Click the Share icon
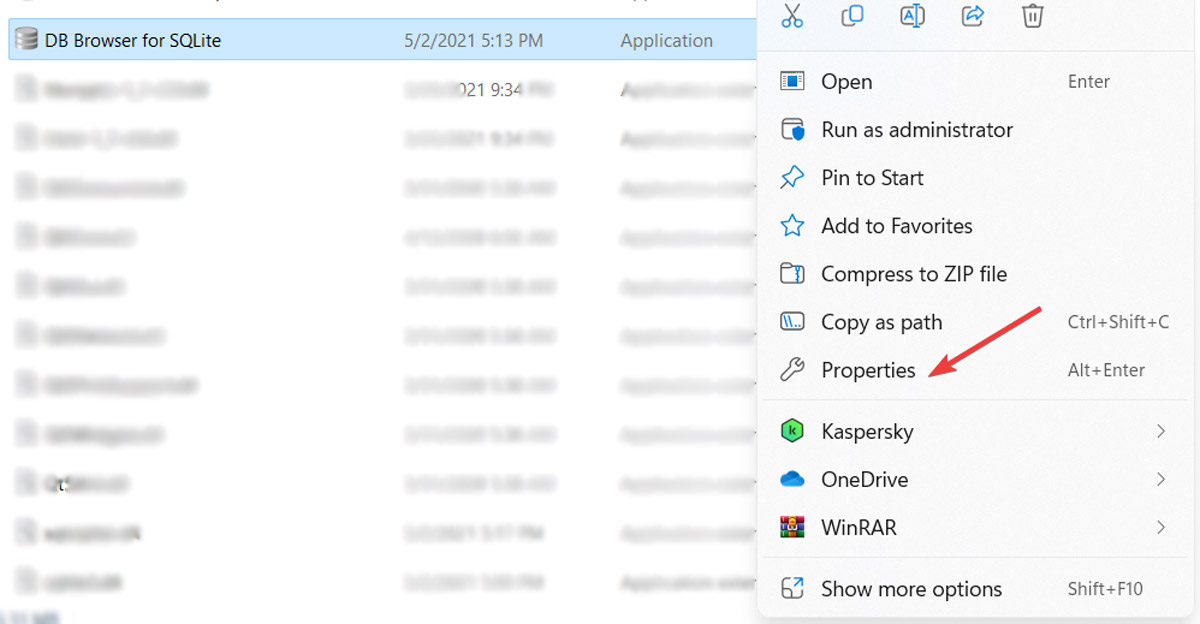1200x624 pixels. (x=972, y=15)
